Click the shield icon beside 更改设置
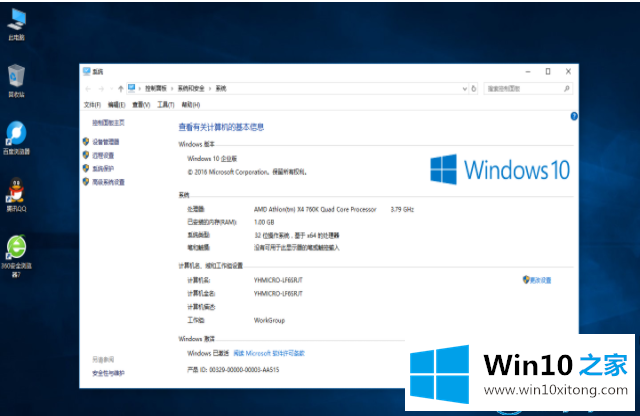This screenshot has width=640, height=416. coord(526,280)
